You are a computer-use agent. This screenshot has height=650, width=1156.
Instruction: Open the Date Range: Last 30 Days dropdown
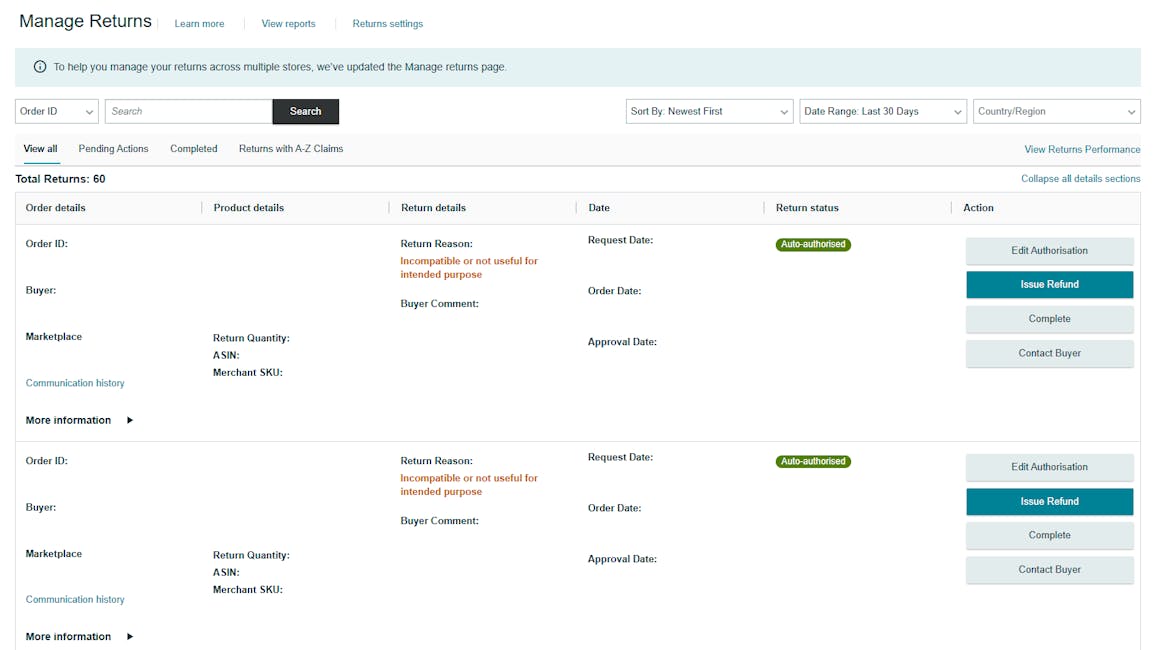[883, 112]
